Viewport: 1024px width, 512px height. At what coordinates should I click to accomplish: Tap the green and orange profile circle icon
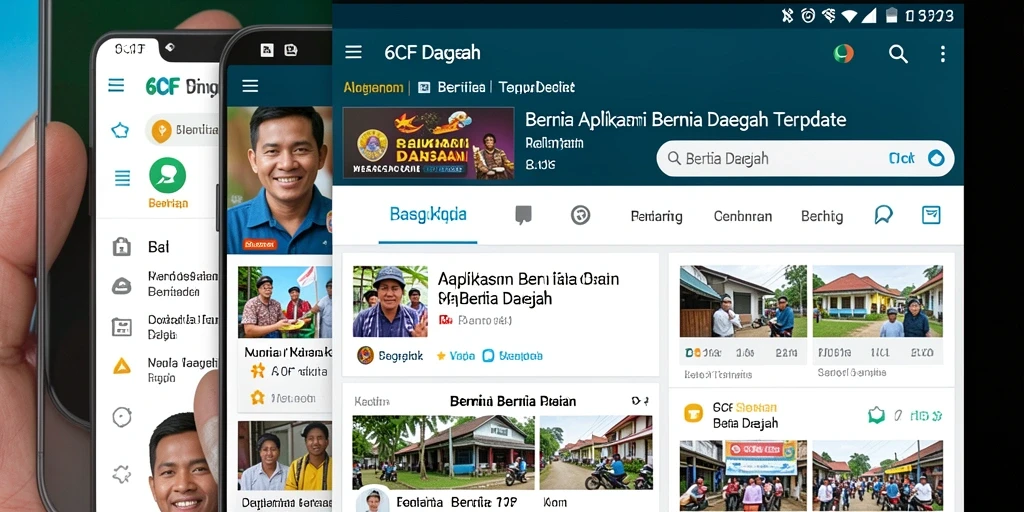[844, 54]
